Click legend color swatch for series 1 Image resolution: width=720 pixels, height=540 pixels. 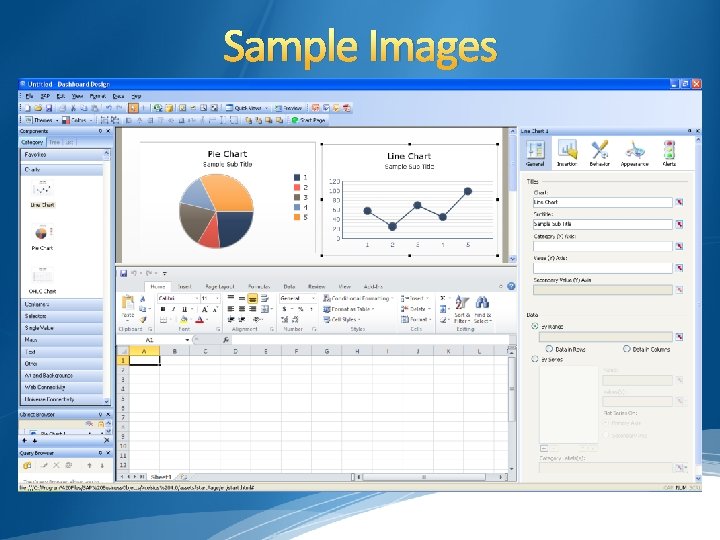[x=297, y=177]
